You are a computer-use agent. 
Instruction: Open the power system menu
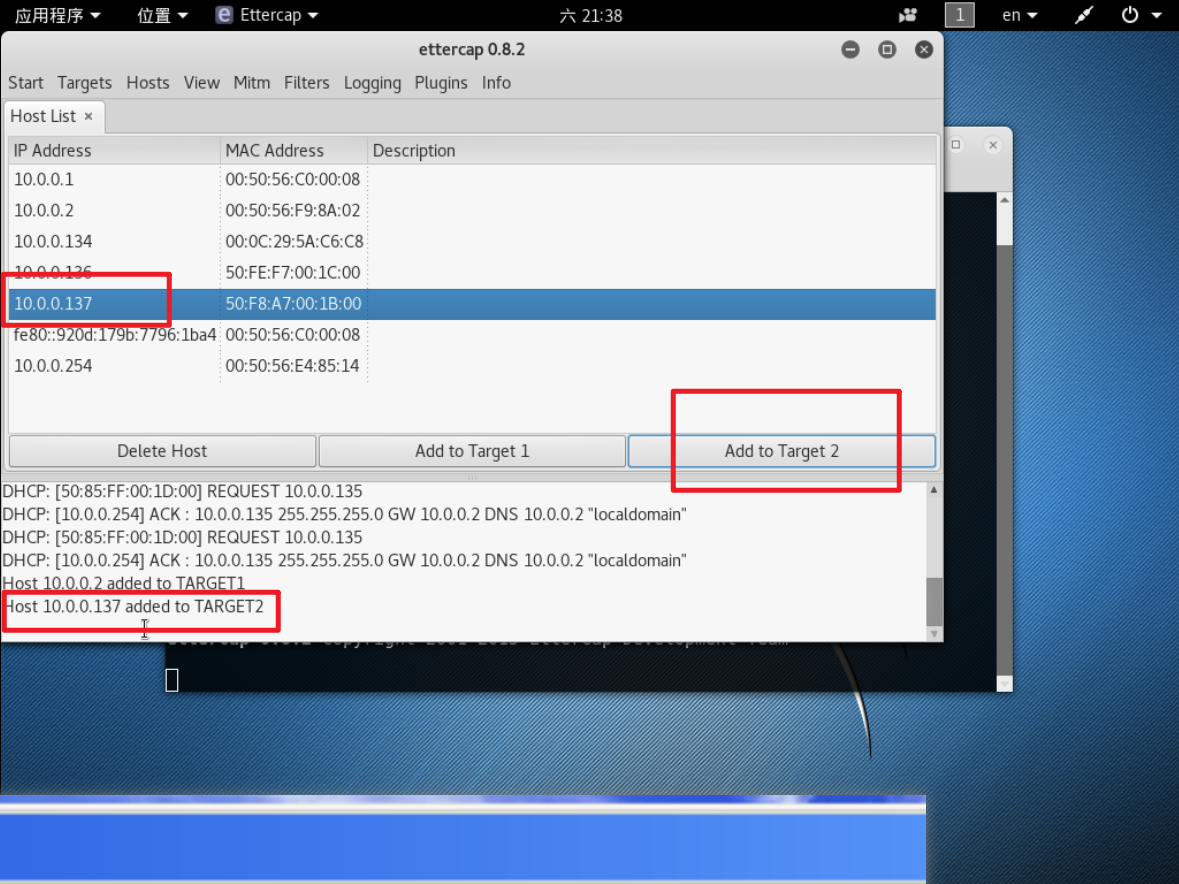click(x=1141, y=15)
